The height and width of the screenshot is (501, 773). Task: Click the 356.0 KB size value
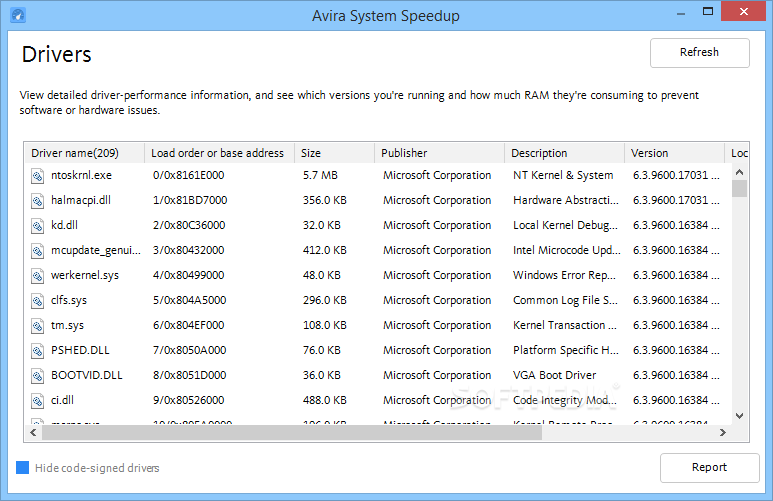[325, 200]
